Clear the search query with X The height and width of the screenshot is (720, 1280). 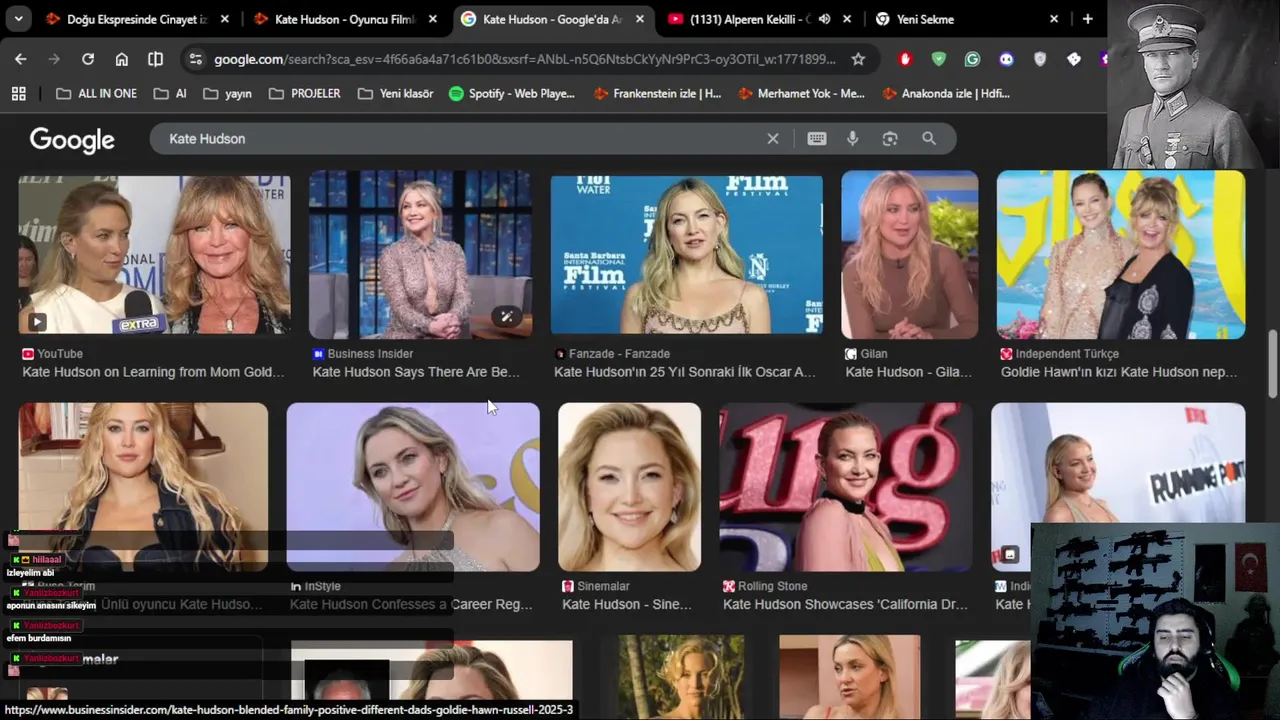[x=773, y=139]
